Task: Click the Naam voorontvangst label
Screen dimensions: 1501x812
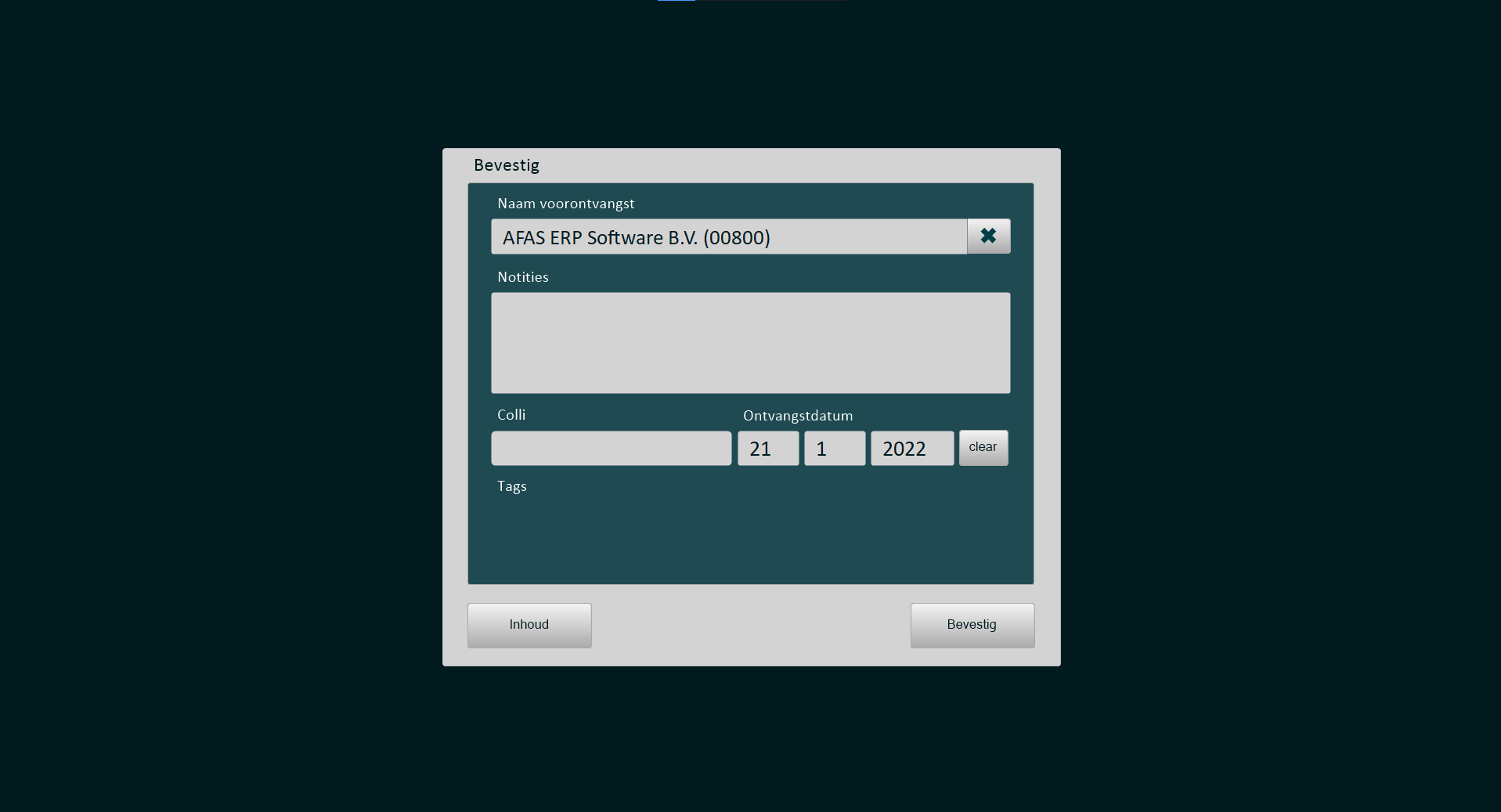Action: click(x=566, y=204)
